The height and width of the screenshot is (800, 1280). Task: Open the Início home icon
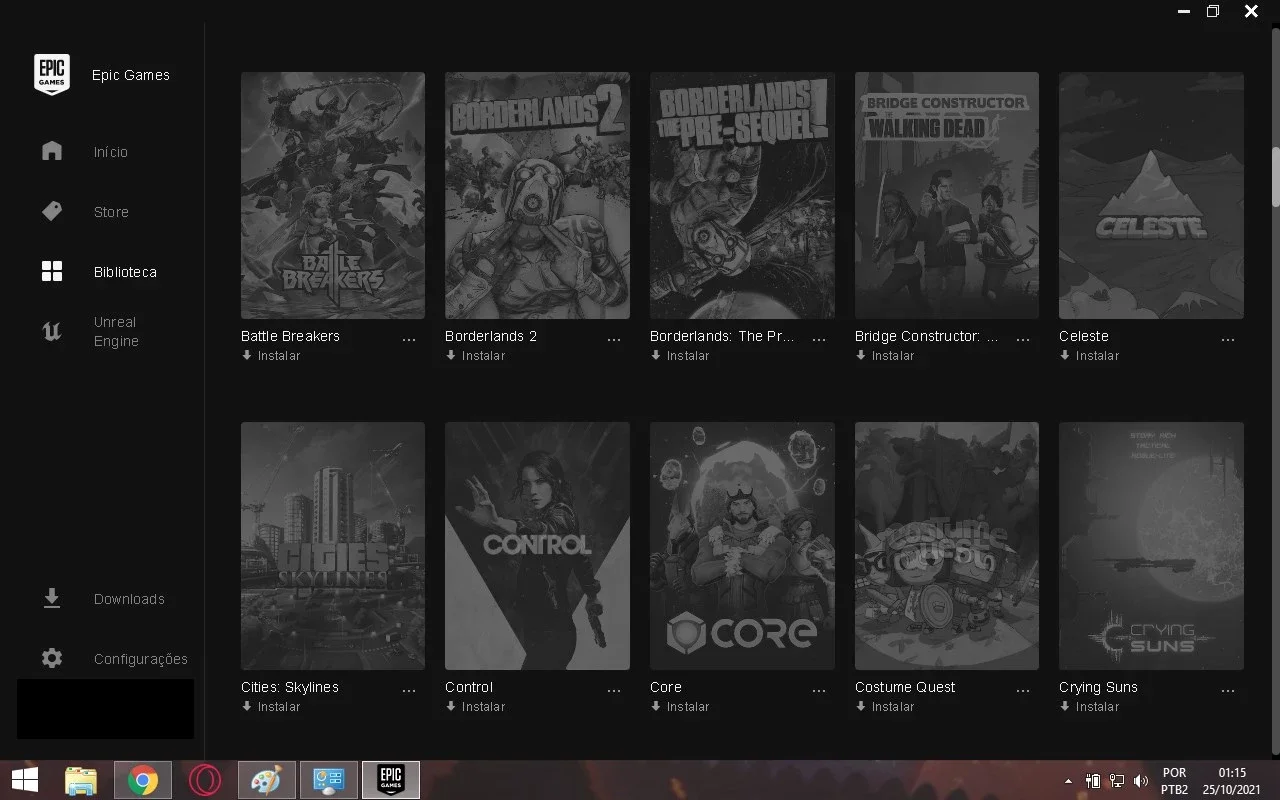52,151
